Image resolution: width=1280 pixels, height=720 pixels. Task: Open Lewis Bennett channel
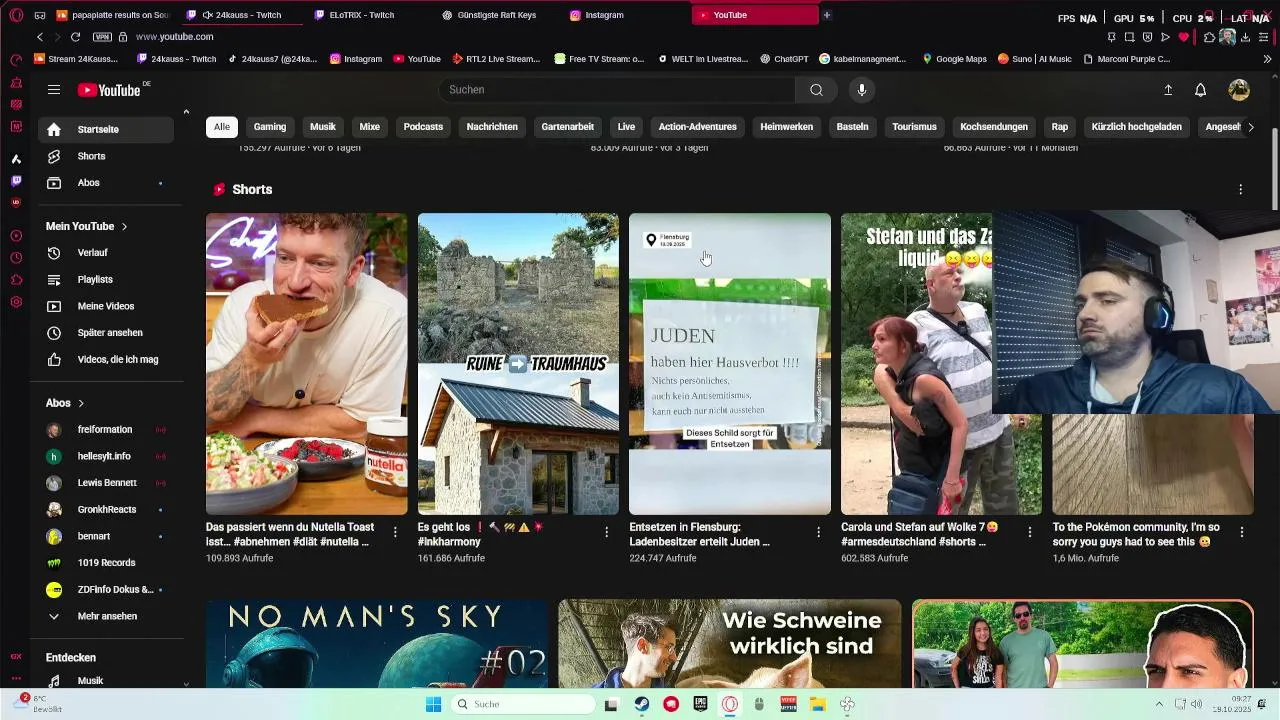pos(106,483)
